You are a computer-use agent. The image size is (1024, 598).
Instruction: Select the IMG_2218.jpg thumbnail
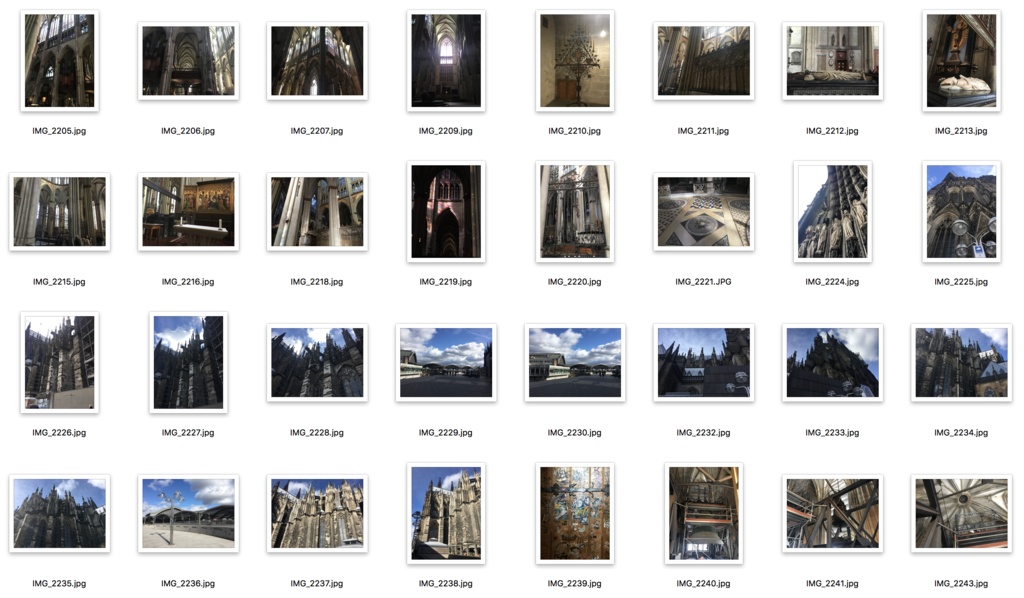click(x=317, y=212)
